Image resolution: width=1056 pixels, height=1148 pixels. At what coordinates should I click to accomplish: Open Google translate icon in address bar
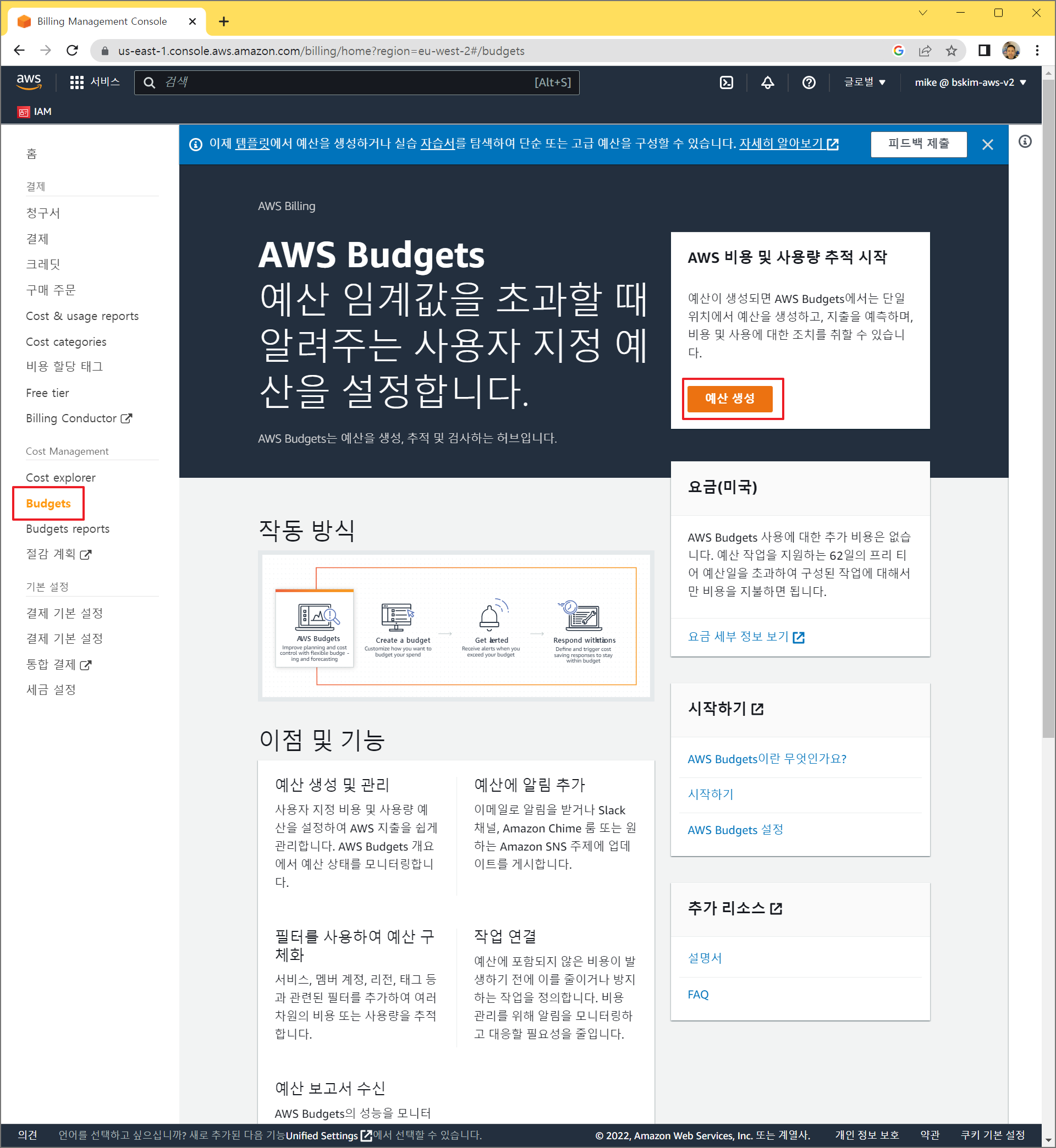[x=898, y=51]
